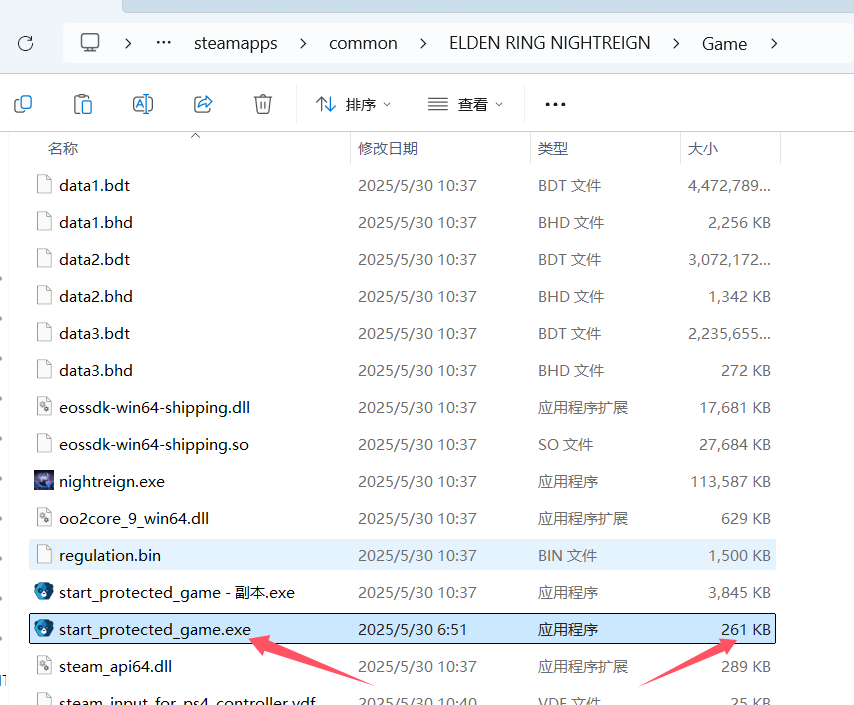Viewport: 854px width, 705px height.
Task: Sort files by 修改日期 column header
Action: click(388, 148)
